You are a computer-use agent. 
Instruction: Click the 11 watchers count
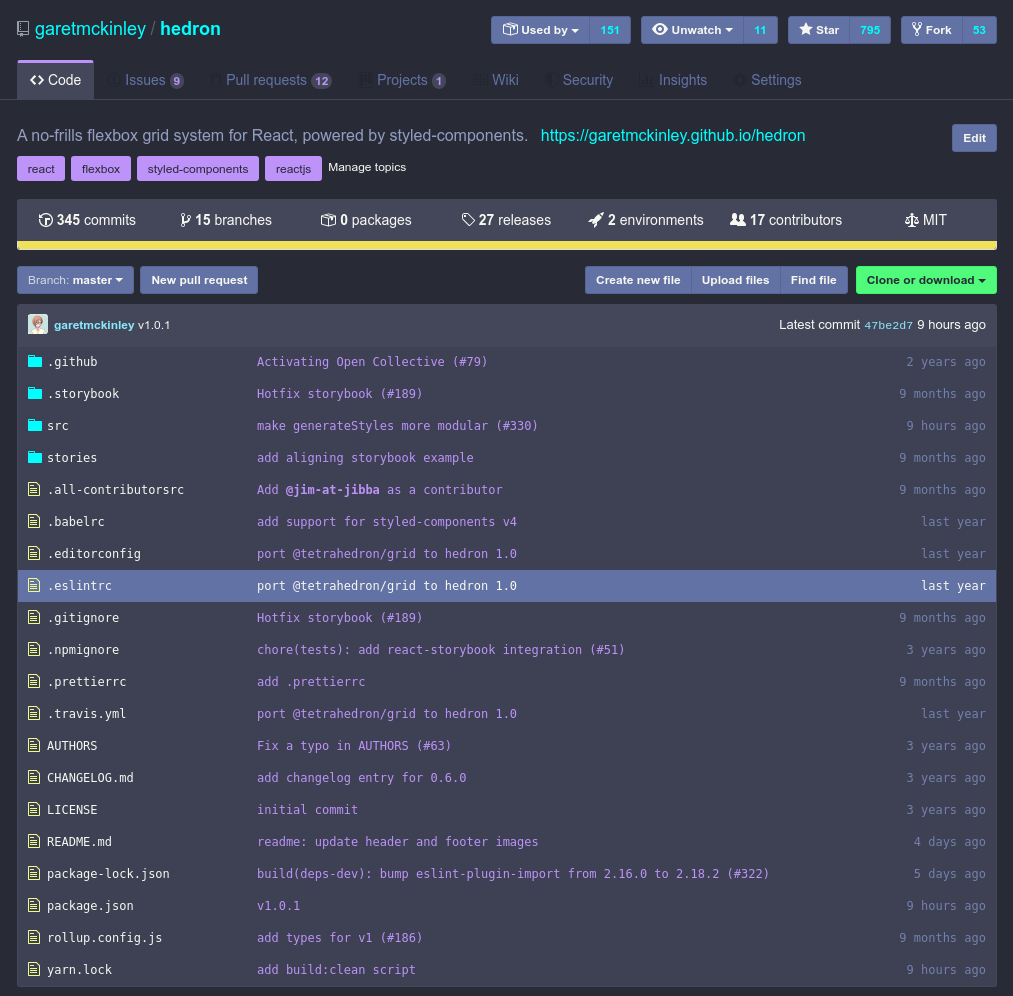(x=760, y=30)
